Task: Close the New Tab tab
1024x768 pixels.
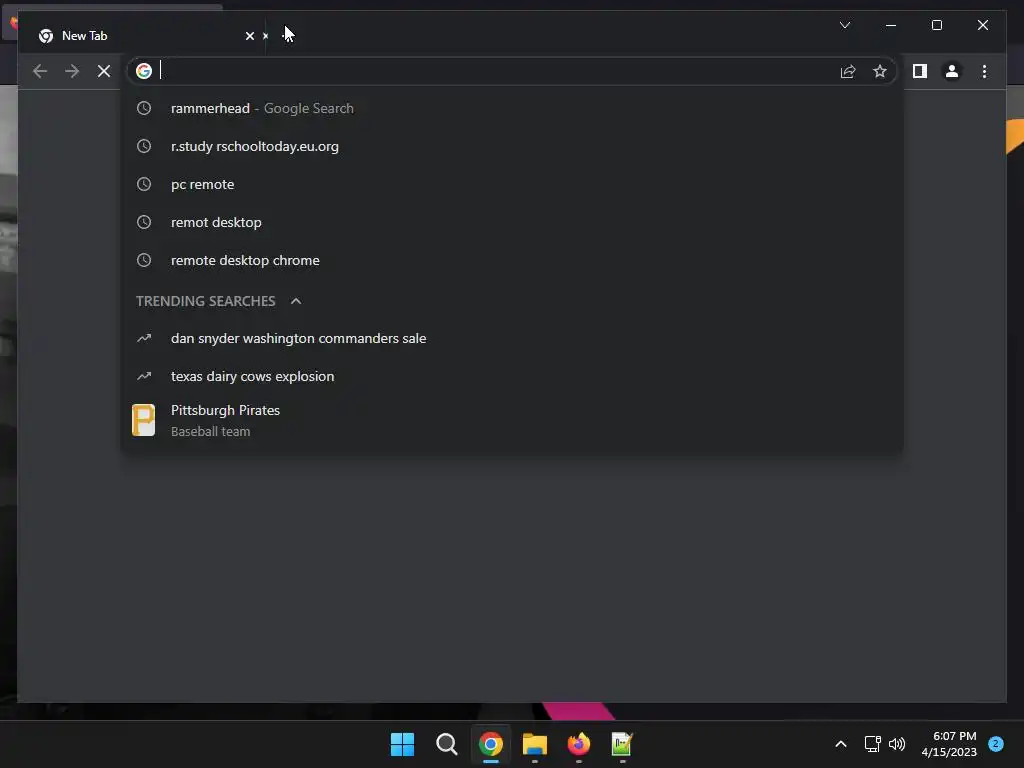Action: [x=249, y=36]
